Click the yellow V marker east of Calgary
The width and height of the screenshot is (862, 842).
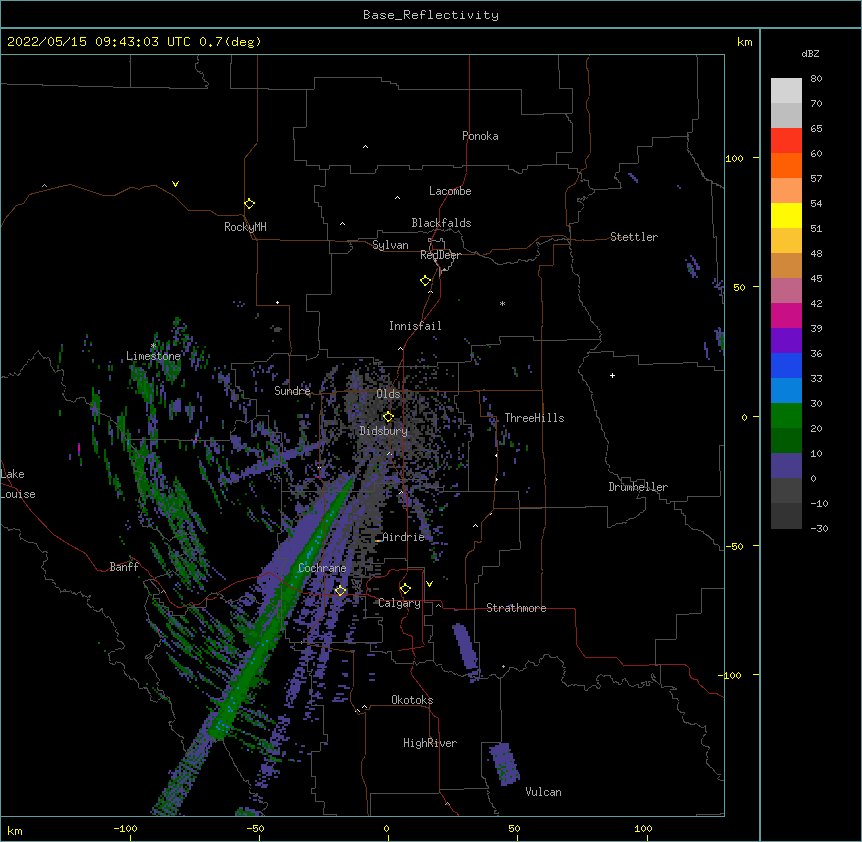point(429,584)
